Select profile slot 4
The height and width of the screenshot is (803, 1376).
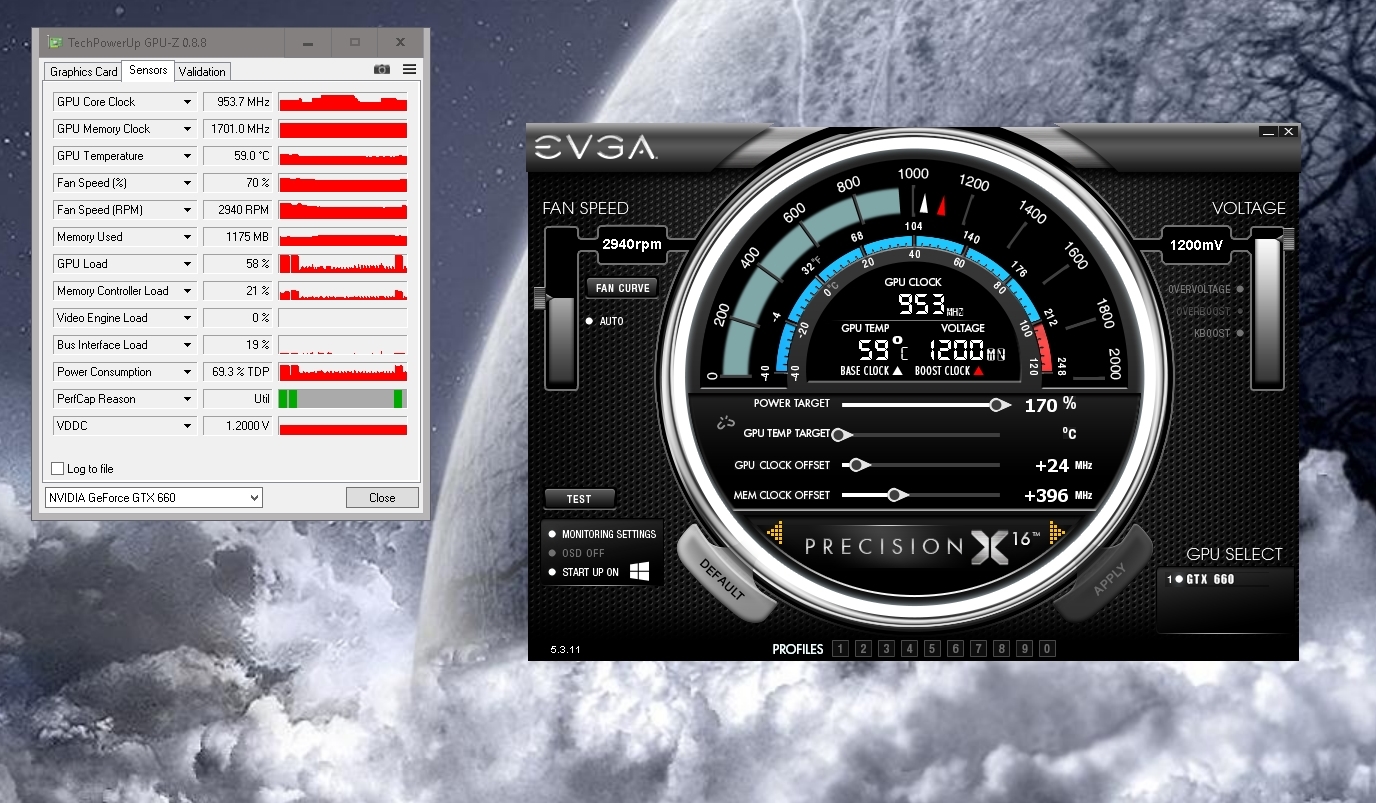coord(909,649)
